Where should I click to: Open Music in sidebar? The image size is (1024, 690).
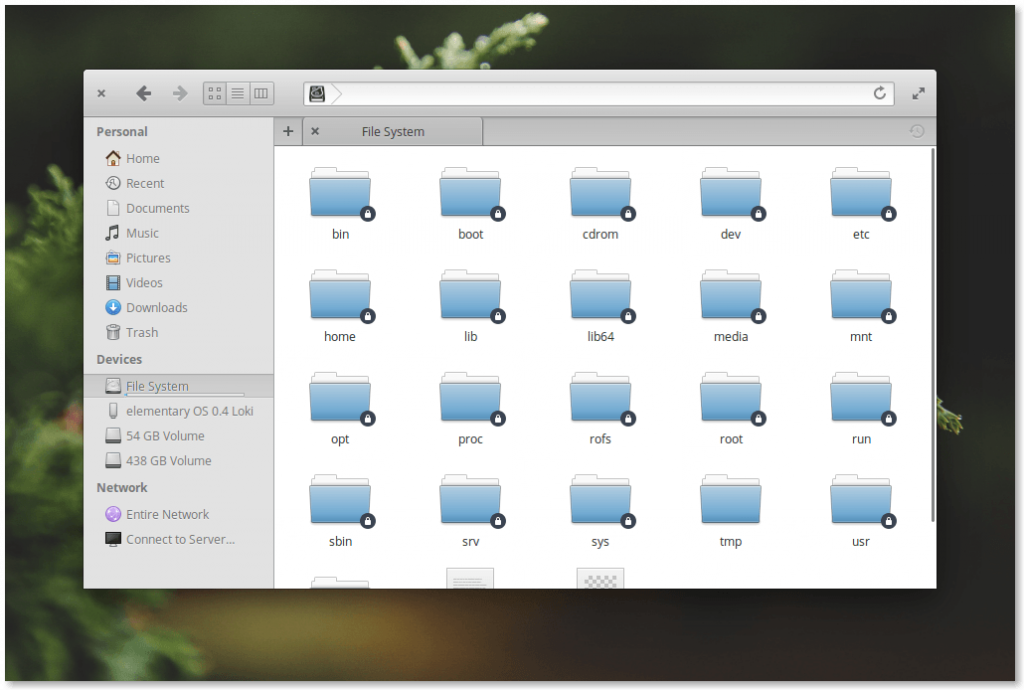[x=178, y=233]
